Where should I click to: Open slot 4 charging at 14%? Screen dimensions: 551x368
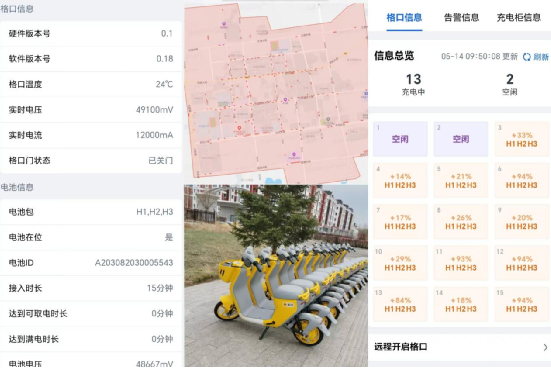pyautogui.click(x=400, y=180)
